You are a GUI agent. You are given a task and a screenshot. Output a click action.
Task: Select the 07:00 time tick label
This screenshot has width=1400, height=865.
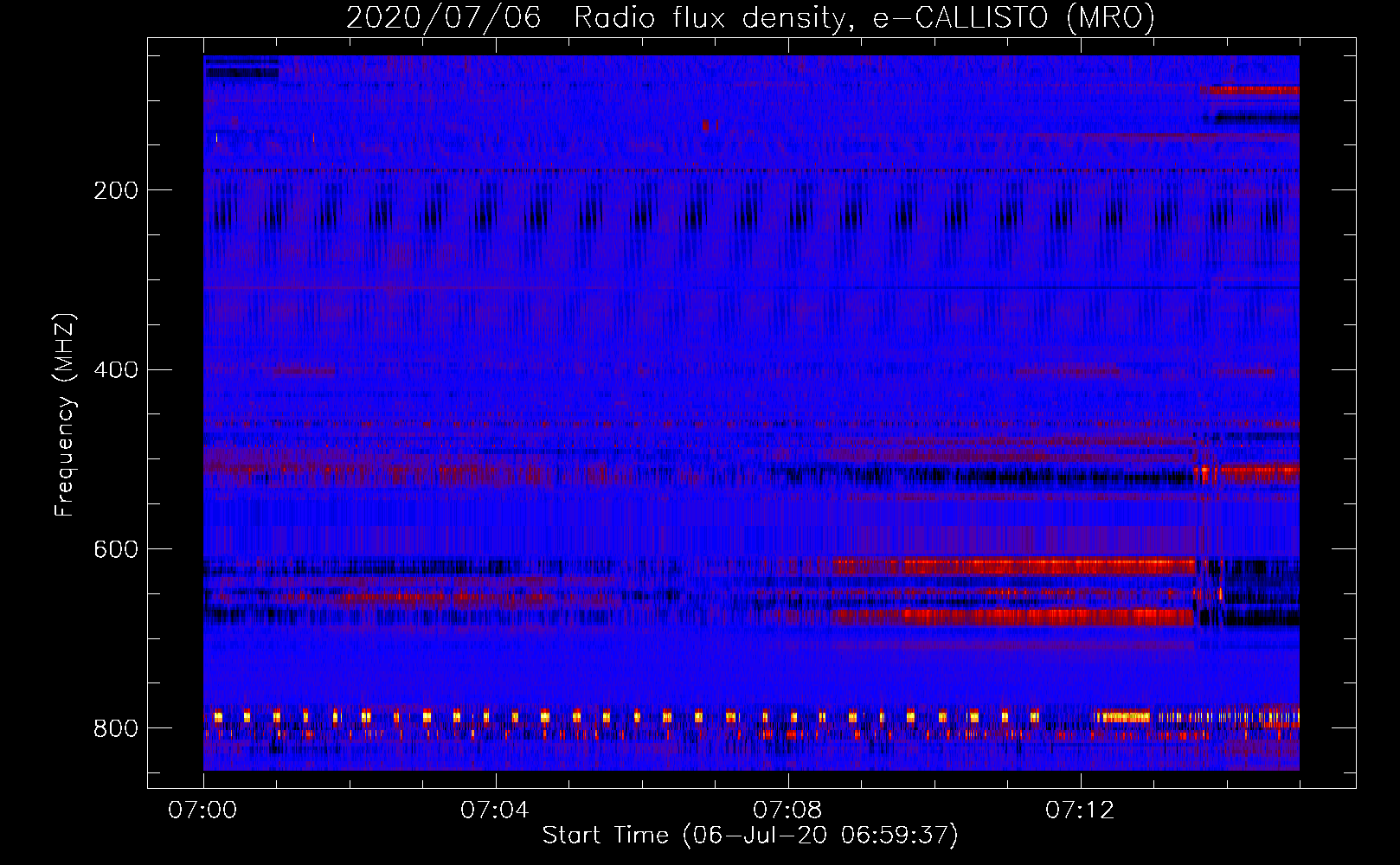[x=202, y=811]
